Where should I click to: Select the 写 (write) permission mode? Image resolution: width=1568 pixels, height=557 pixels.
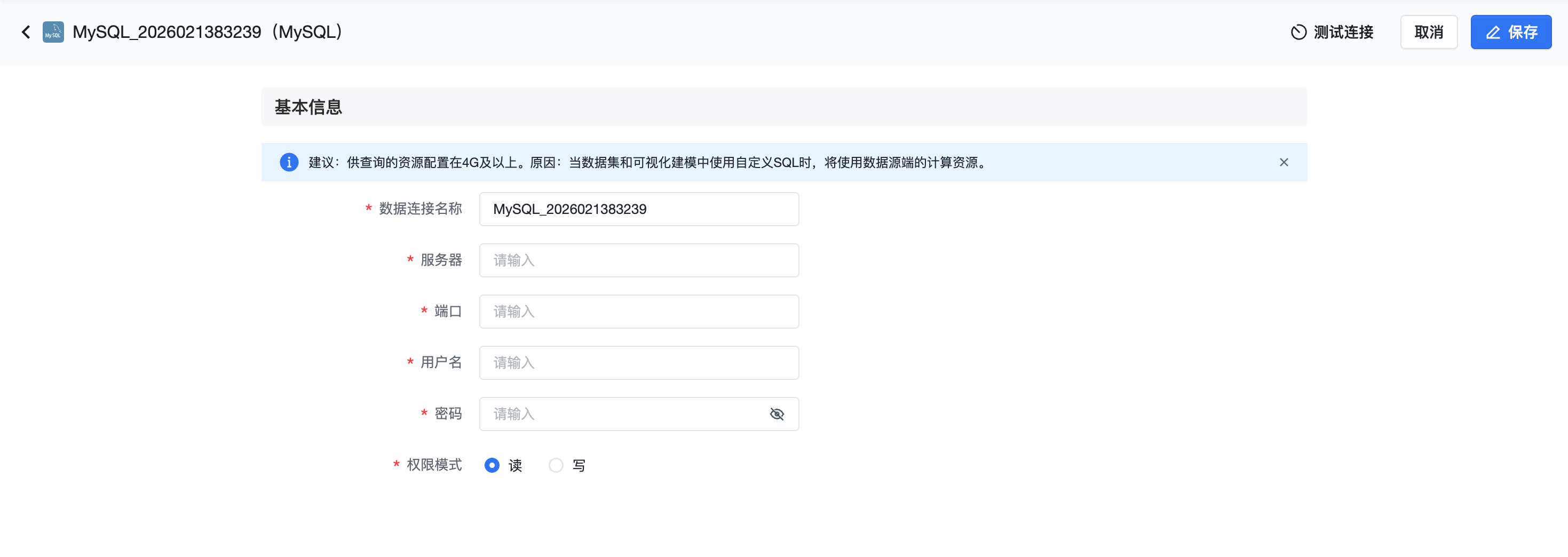(556, 466)
